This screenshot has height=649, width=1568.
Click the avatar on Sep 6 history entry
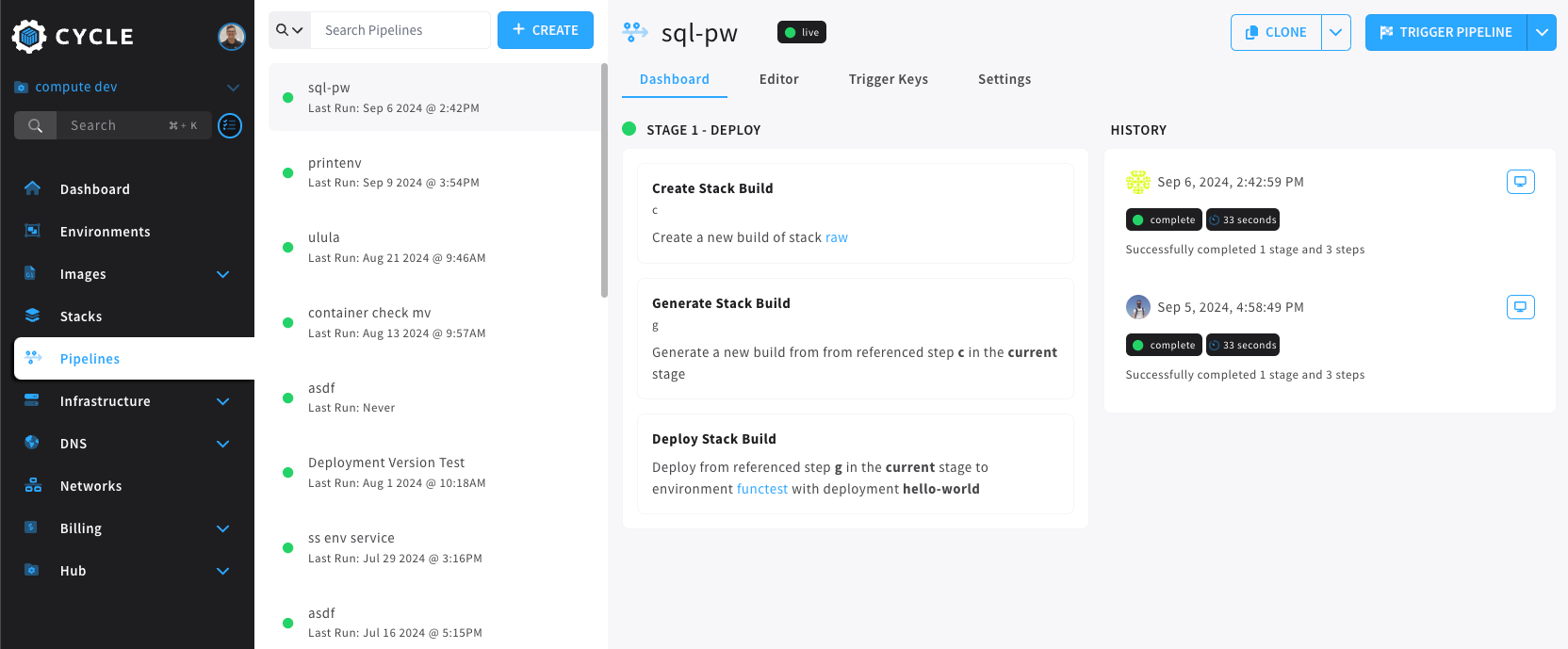1138,182
